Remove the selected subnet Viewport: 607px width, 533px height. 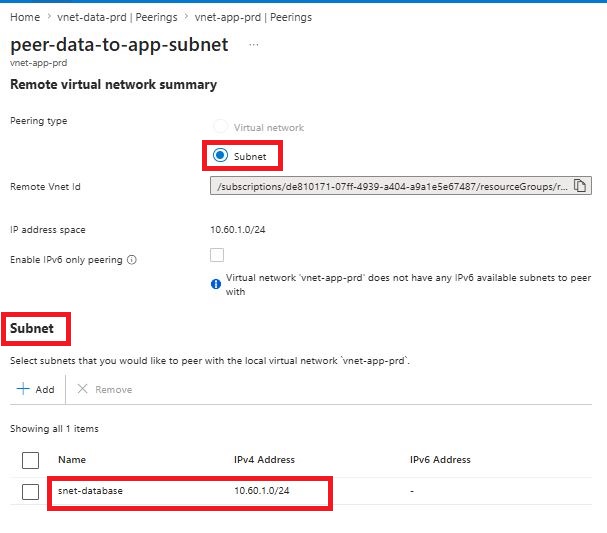click(105, 389)
